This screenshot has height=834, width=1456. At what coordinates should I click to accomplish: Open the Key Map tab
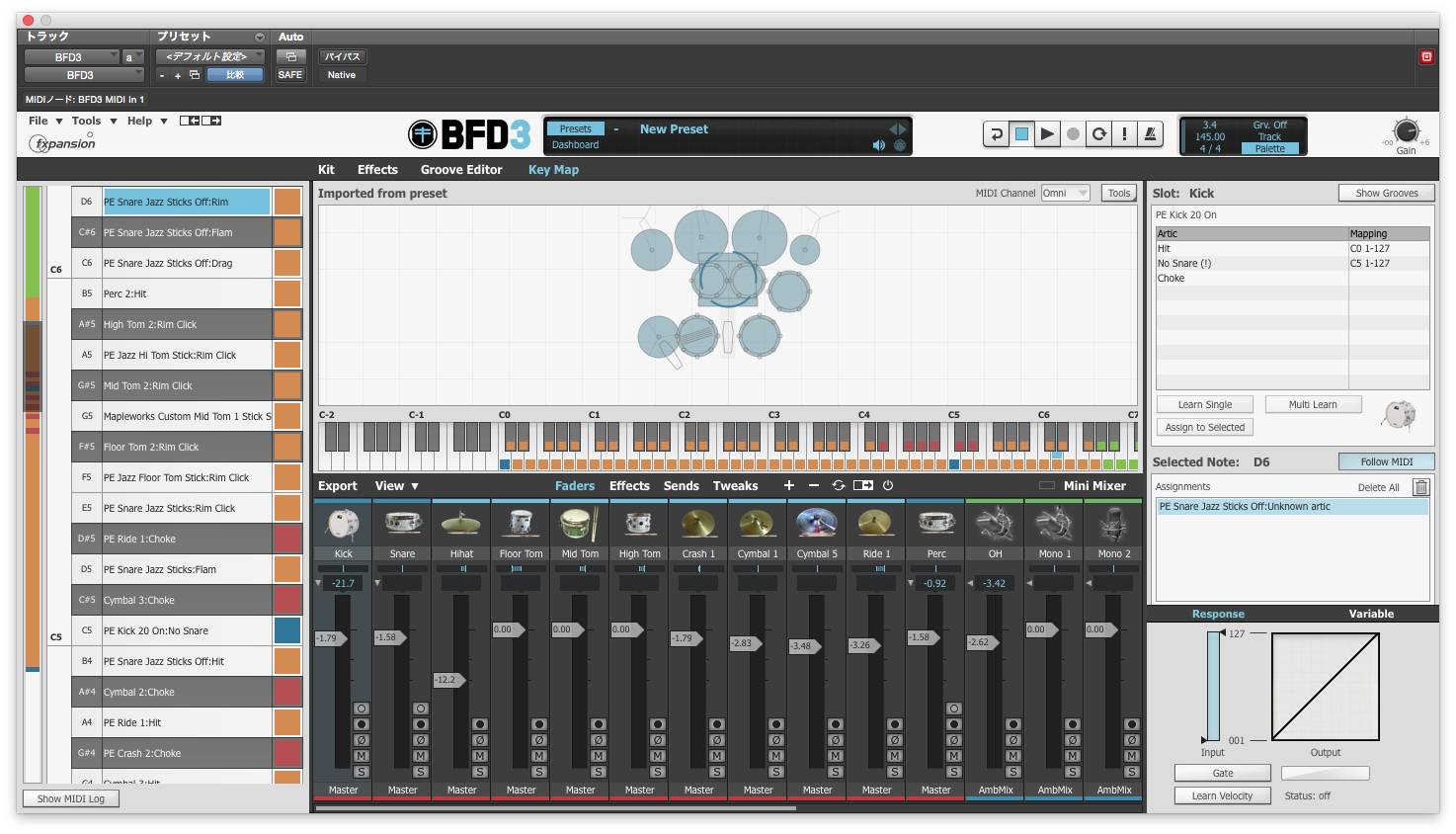(x=553, y=170)
